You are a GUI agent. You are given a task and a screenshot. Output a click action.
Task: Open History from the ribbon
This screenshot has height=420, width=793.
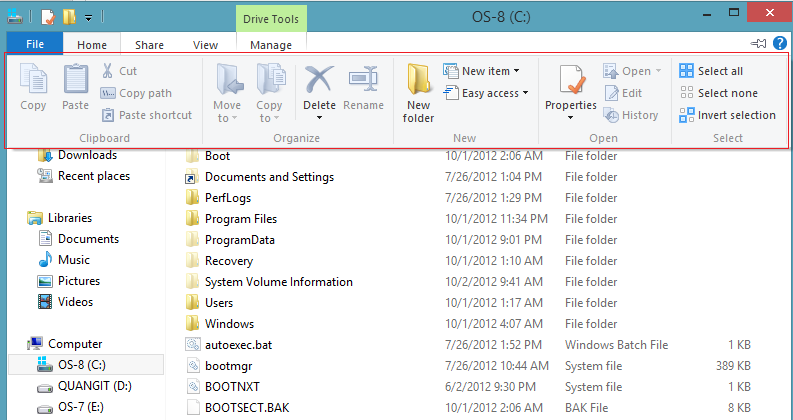[x=631, y=115]
